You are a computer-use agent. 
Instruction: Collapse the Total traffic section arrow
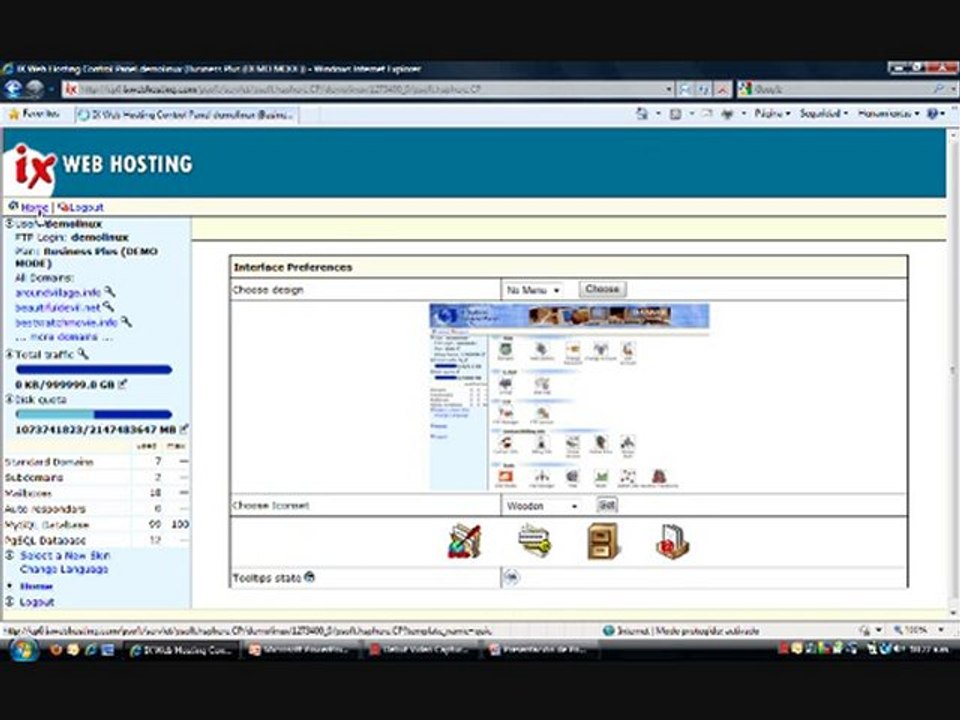coord(9,354)
